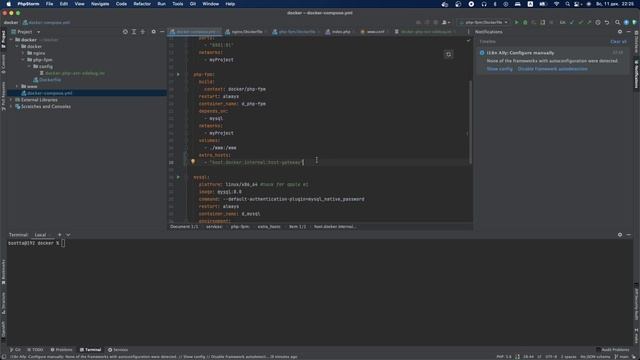Expand Scratches and Consoles node
This screenshot has height=360, width=640.
coord(11,107)
